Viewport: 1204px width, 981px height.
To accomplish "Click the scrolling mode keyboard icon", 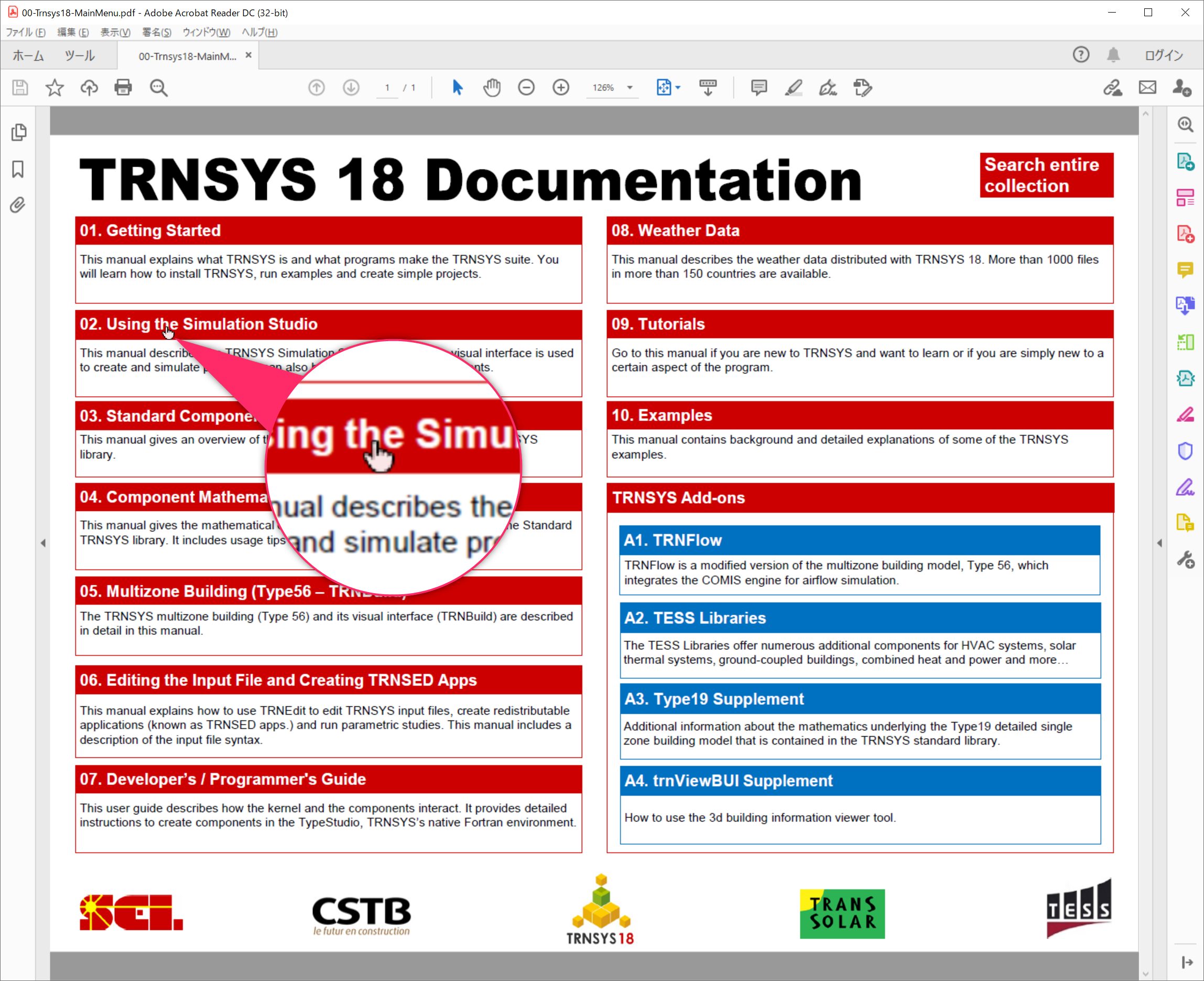I will tap(708, 88).
